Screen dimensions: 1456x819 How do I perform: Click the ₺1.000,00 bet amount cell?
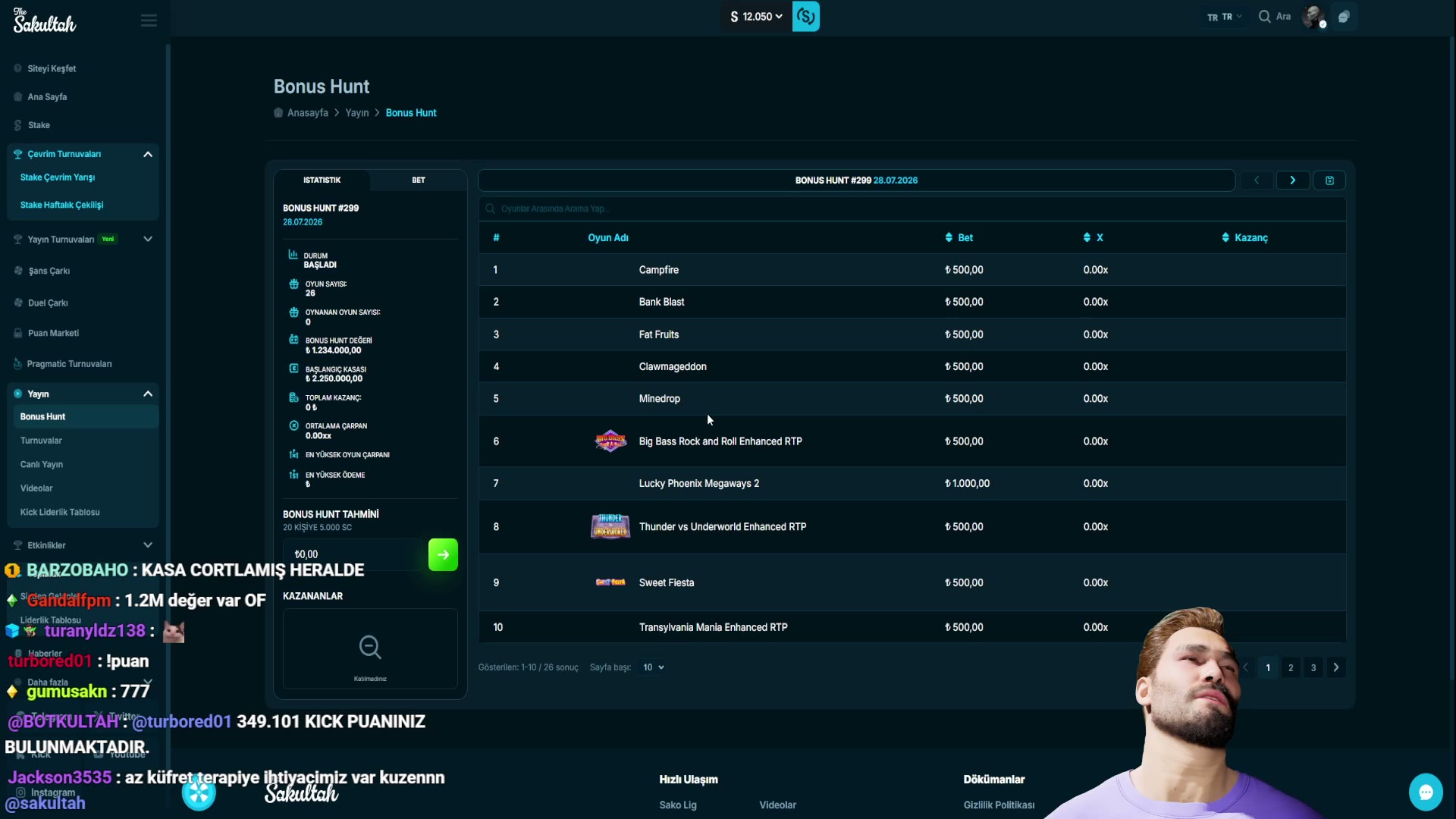pos(967,483)
